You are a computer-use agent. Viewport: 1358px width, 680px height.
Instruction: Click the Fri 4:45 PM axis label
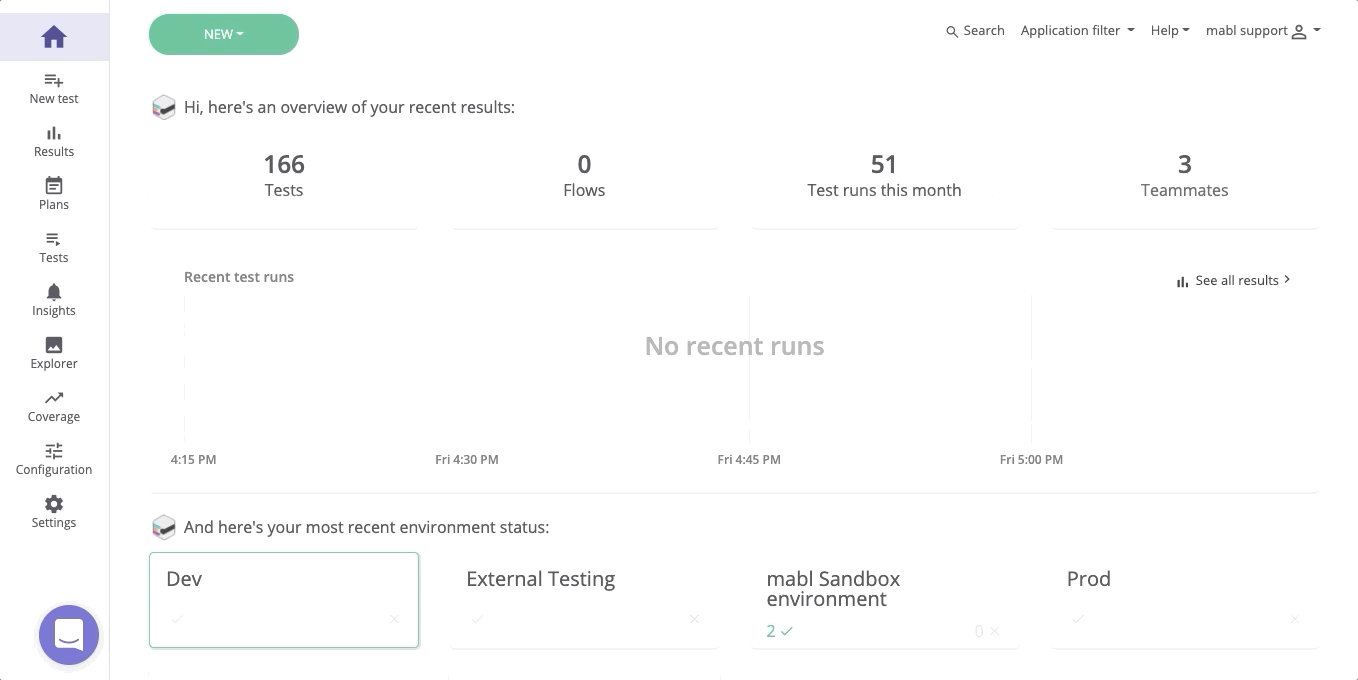749,460
